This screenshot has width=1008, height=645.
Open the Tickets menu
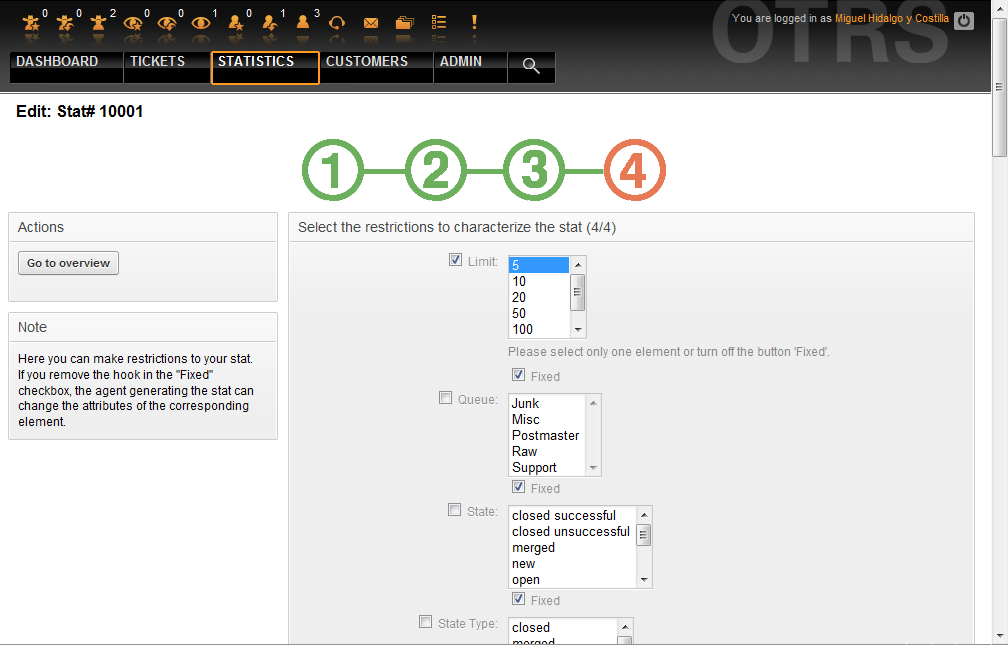pos(157,62)
